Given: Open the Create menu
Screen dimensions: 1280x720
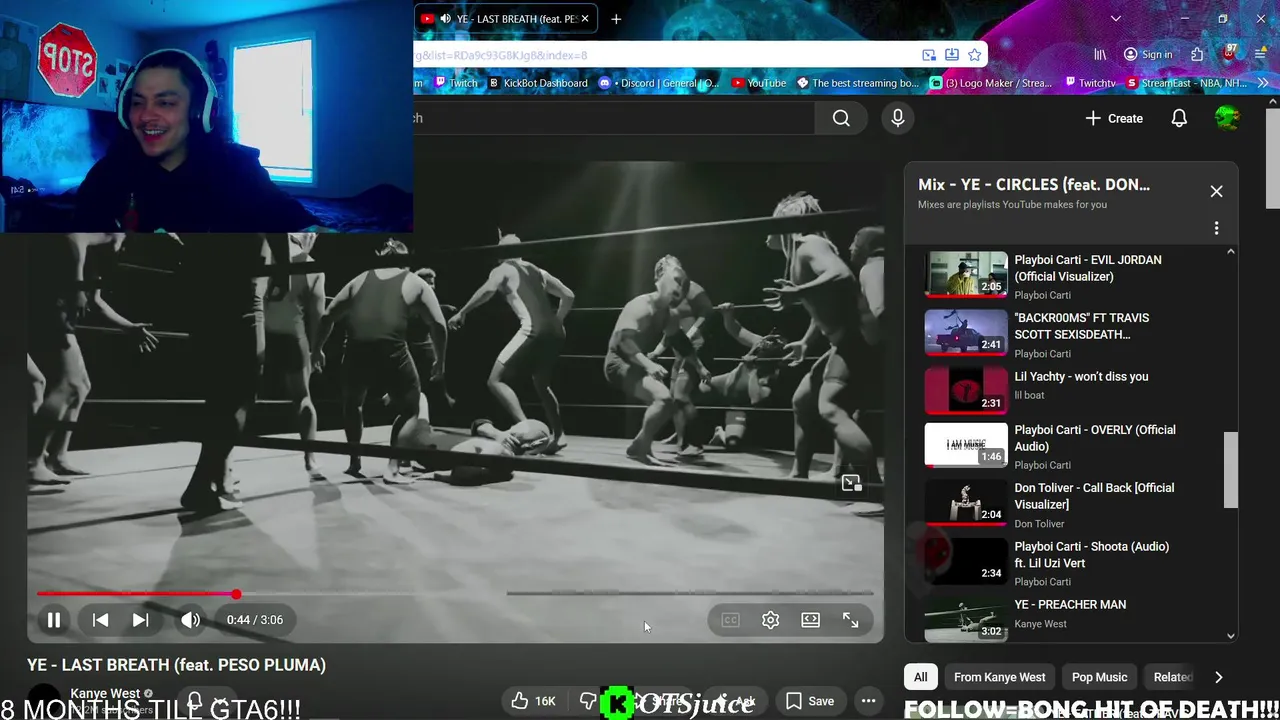Looking at the screenshot, I should (1114, 118).
